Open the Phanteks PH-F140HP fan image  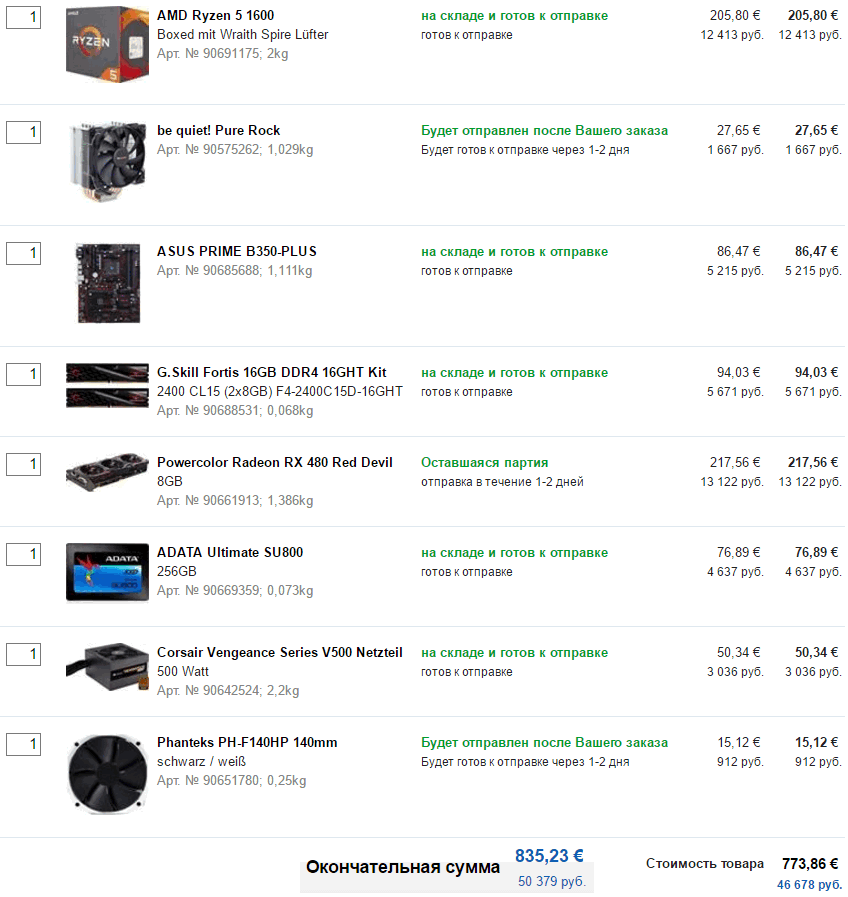[x=107, y=774]
